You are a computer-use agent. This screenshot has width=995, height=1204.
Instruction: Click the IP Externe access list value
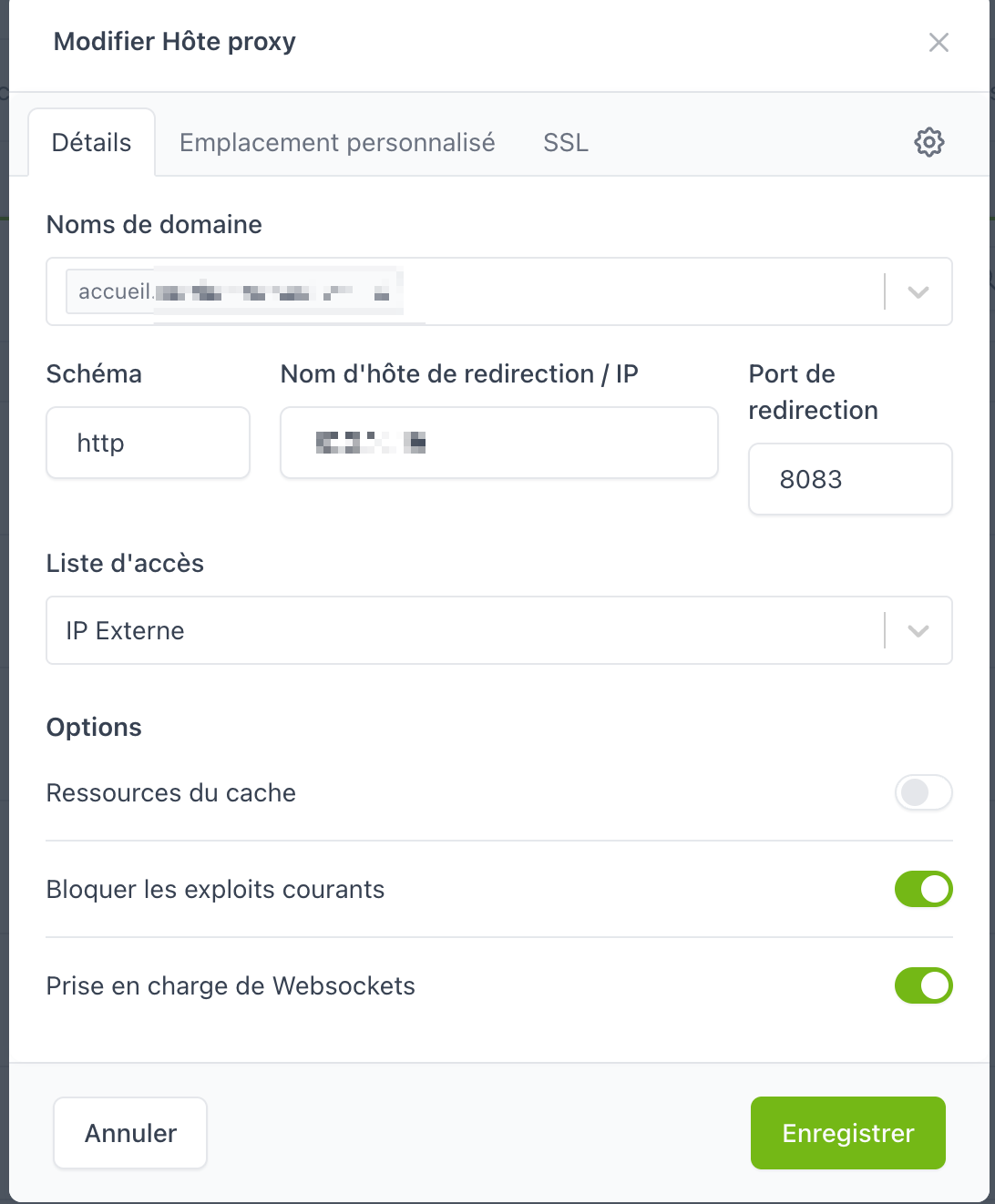[x=124, y=630]
